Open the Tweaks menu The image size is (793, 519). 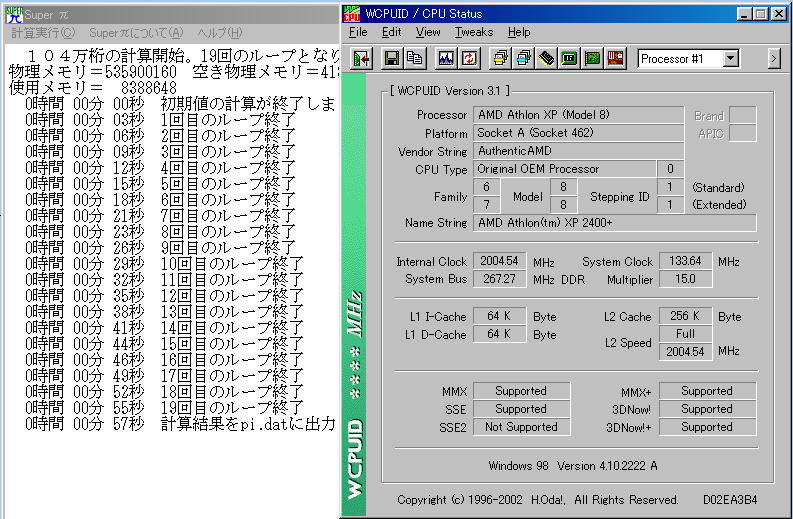(x=474, y=32)
